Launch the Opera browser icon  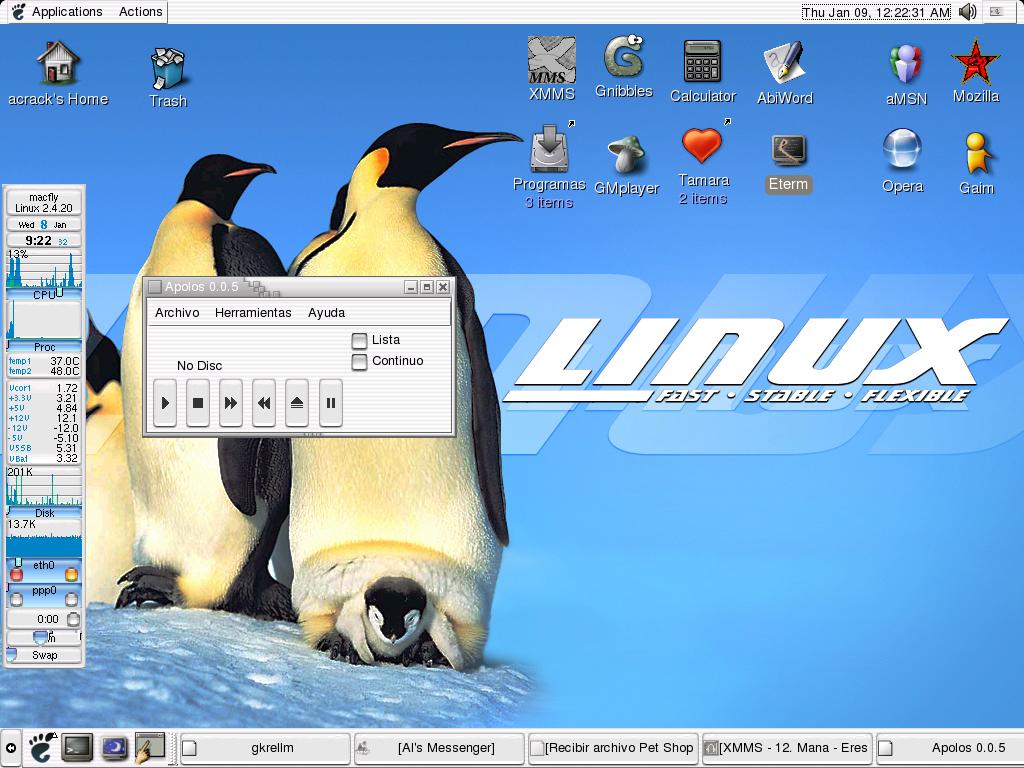click(x=902, y=150)
